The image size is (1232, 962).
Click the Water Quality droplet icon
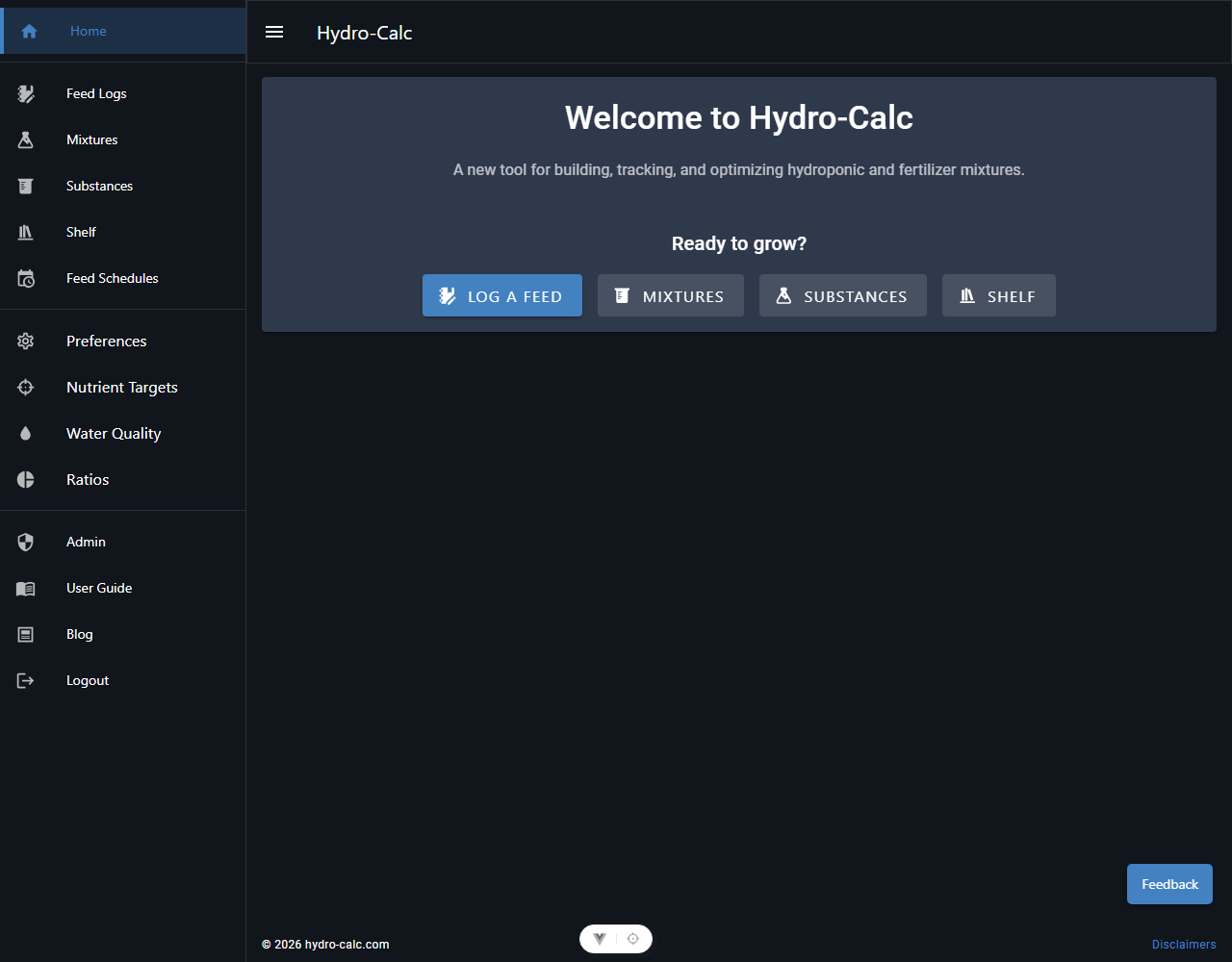(x=26, y=433)
